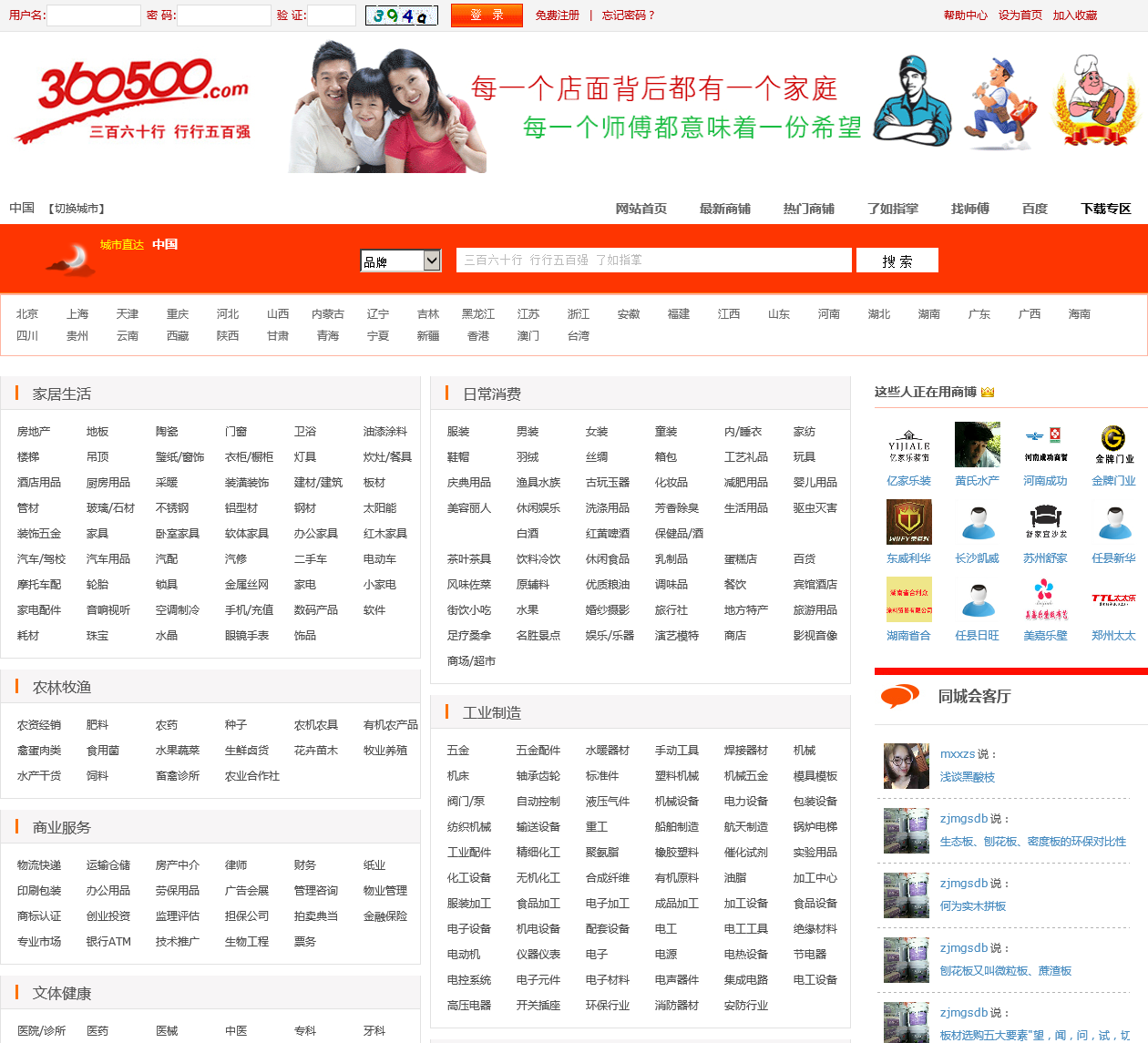Focus the main search text box

(x=653, y=260)
